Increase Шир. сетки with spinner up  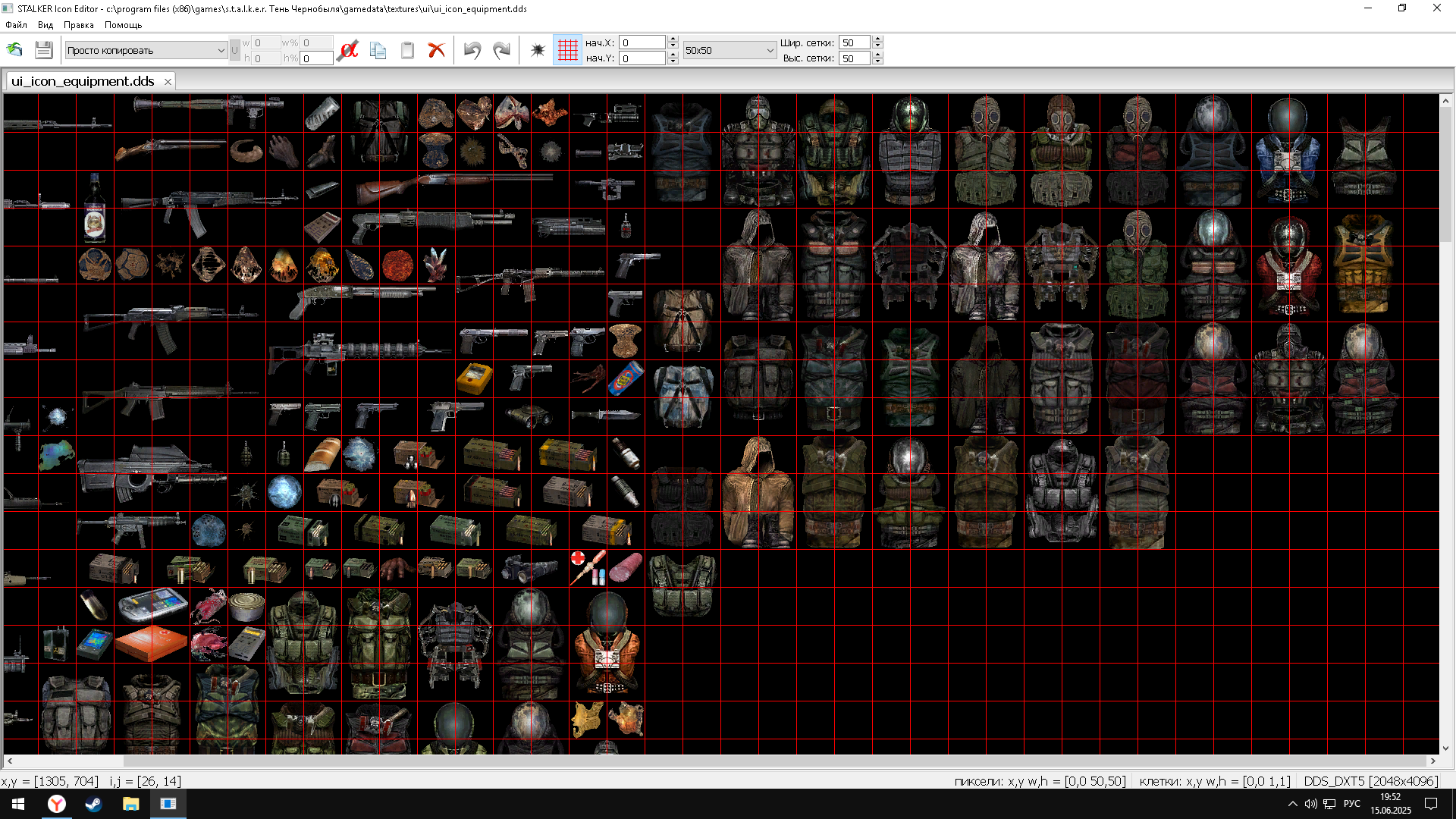point(877,39)
